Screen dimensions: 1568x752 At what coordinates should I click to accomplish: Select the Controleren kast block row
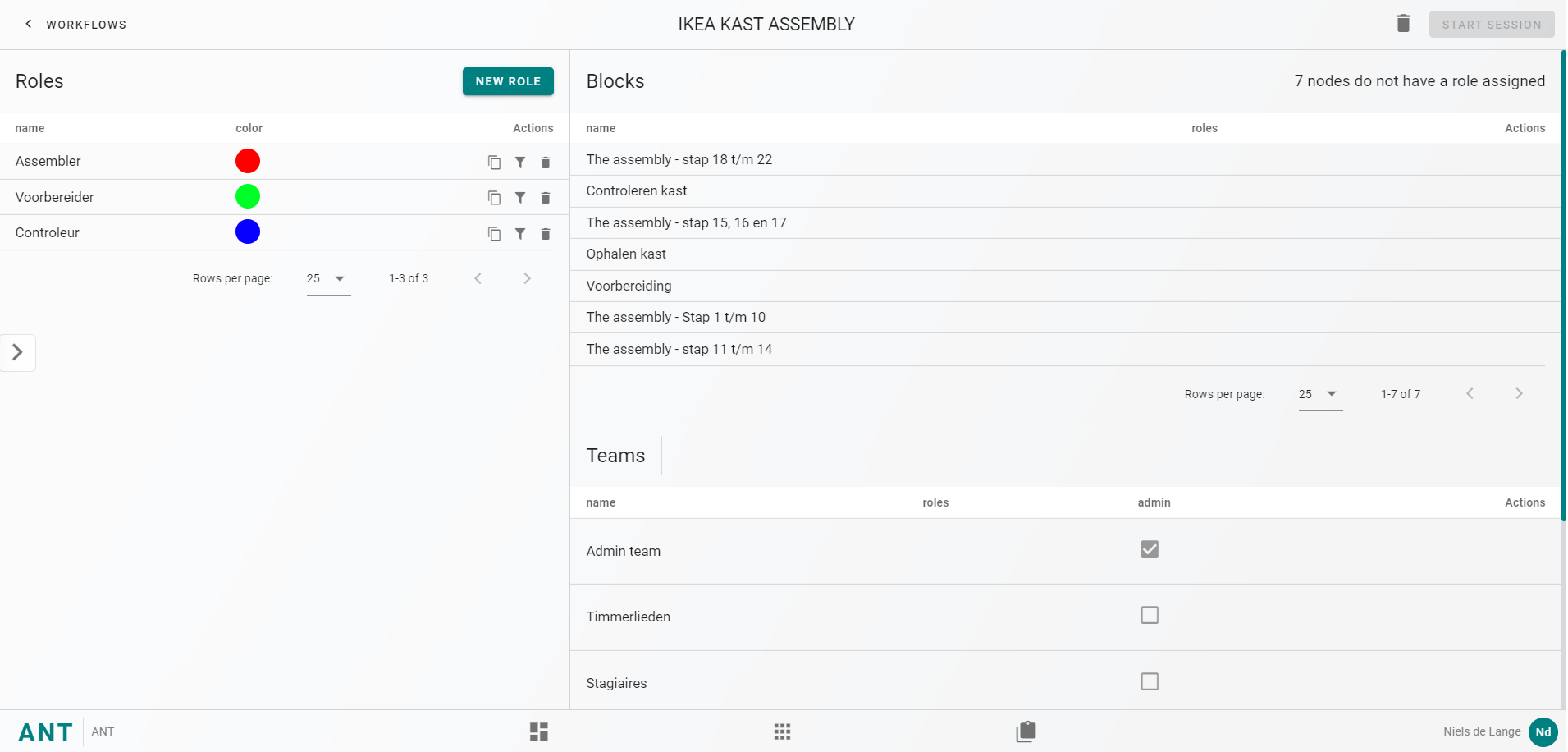coord(637,191)
